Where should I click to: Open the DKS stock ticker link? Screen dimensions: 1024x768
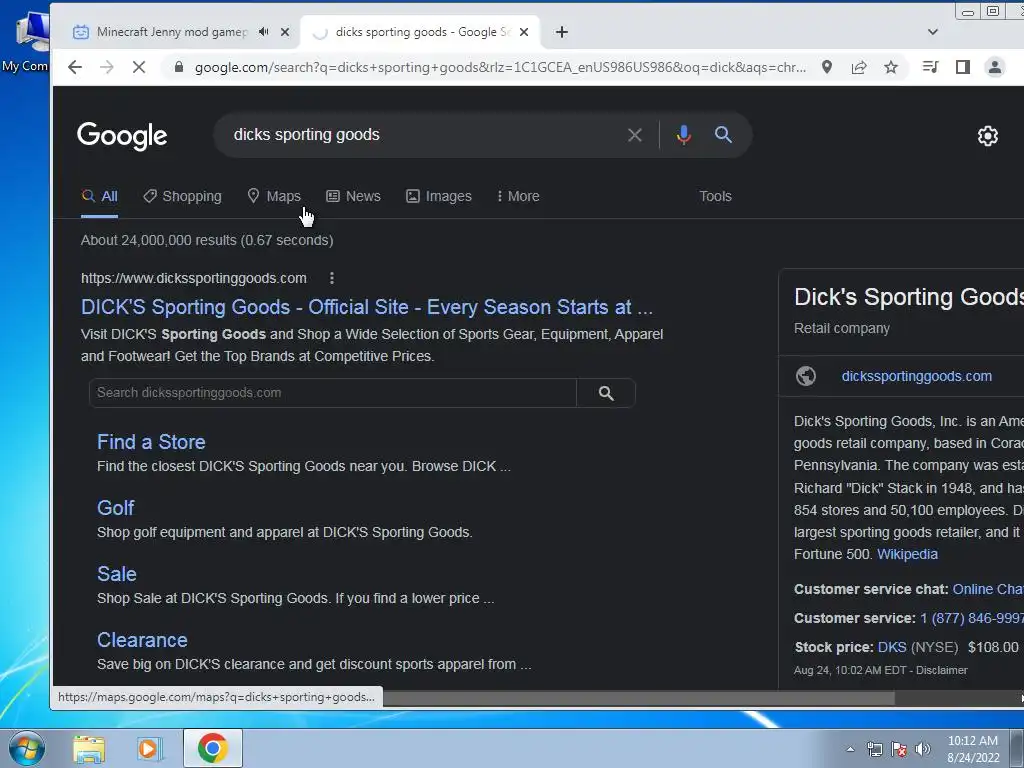[x=891, y=647]
